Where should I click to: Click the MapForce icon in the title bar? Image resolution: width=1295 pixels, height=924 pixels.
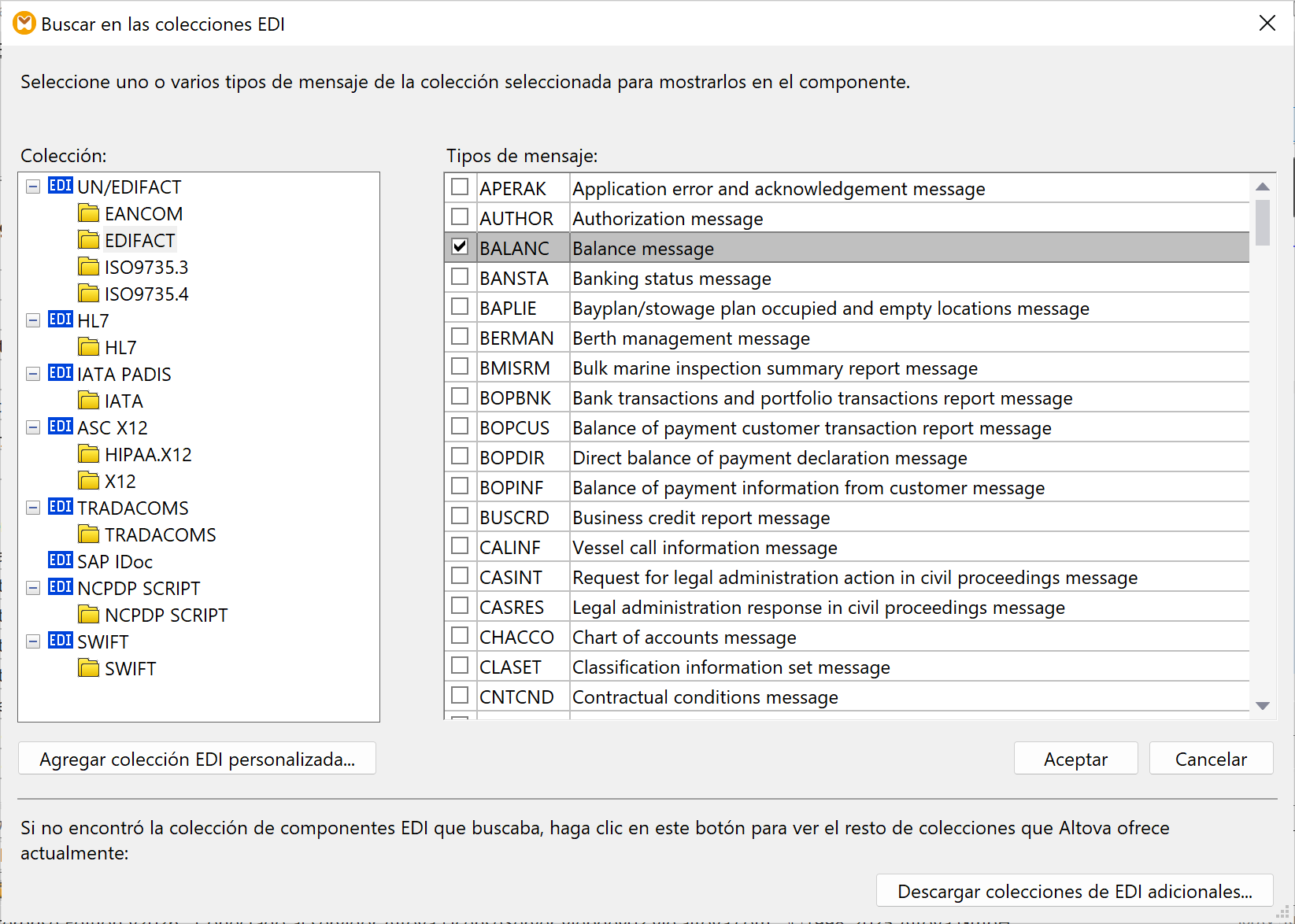click(x=25, y=24)
